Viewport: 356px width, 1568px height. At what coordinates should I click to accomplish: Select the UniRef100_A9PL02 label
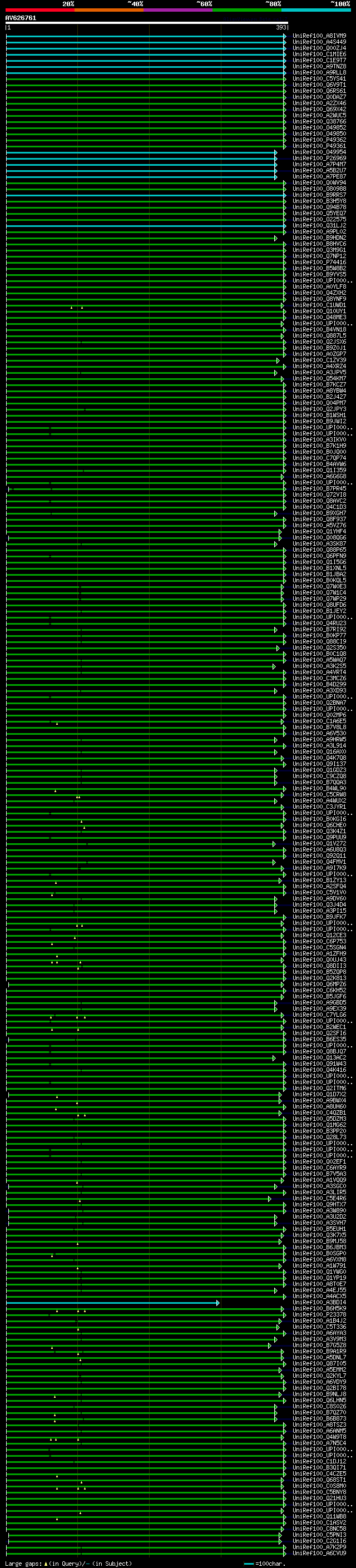[319, 231]
